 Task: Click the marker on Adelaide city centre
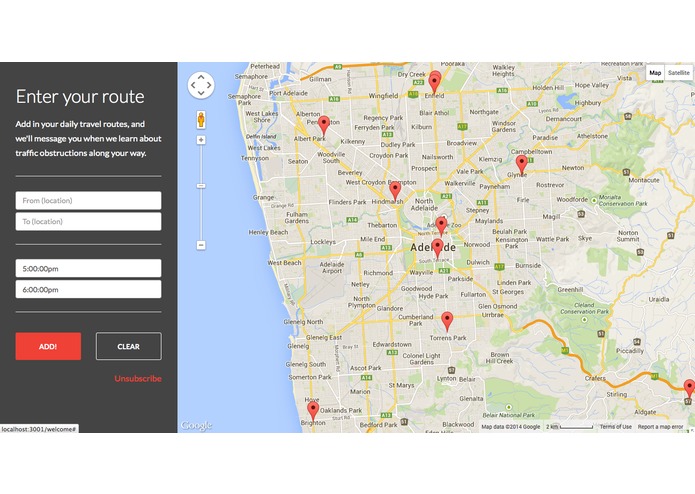point(437,248)
